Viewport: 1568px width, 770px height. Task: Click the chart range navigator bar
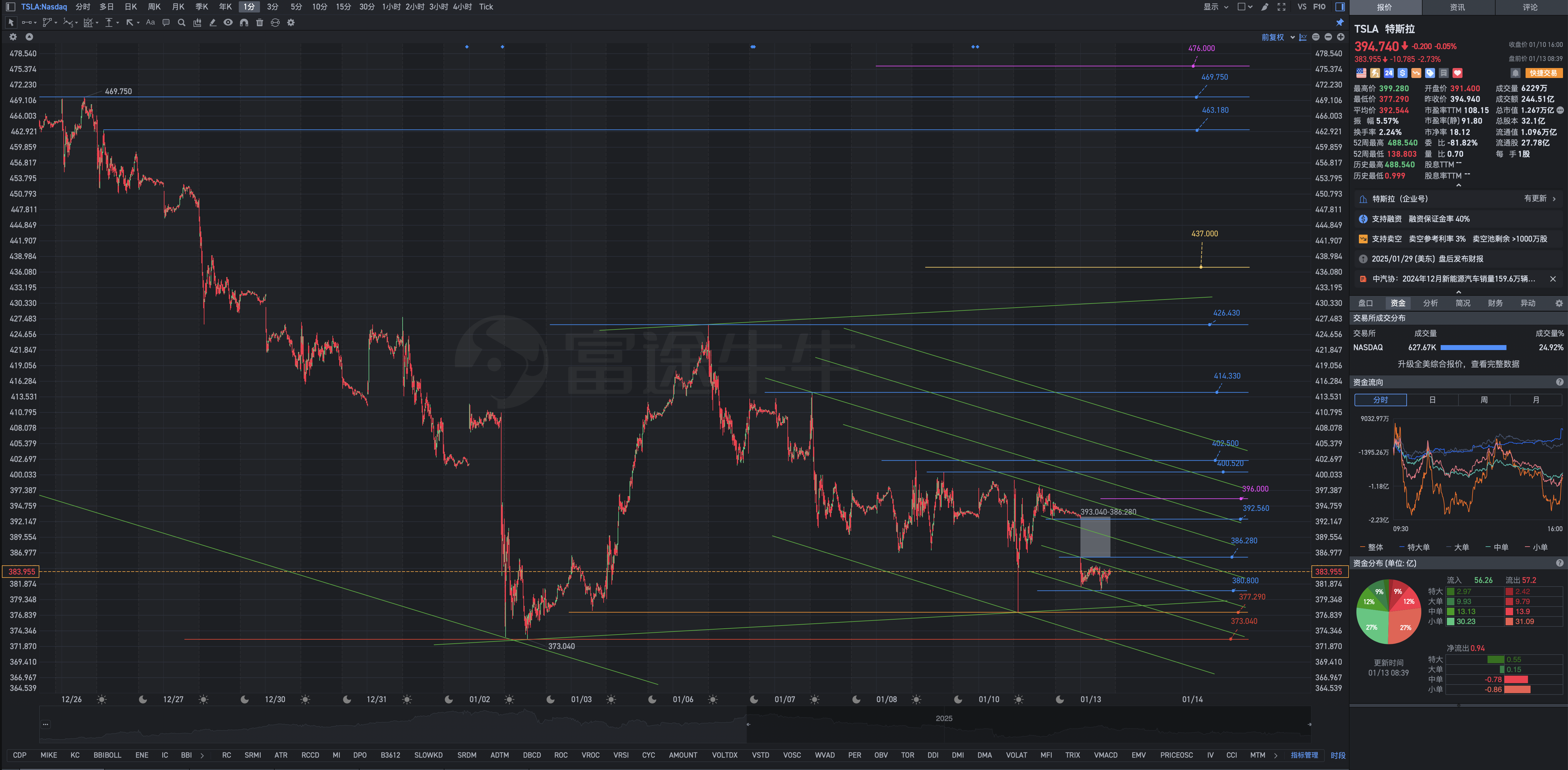click(x=674, y=724)
